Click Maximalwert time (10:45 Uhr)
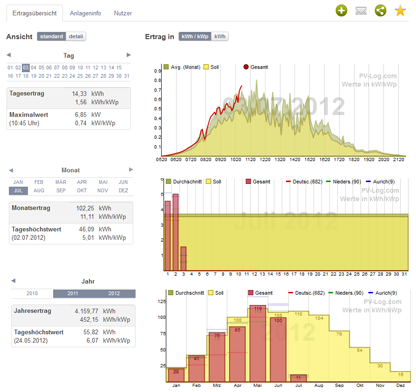Screen dimensions: 416x392 click(x=24, y=123)
